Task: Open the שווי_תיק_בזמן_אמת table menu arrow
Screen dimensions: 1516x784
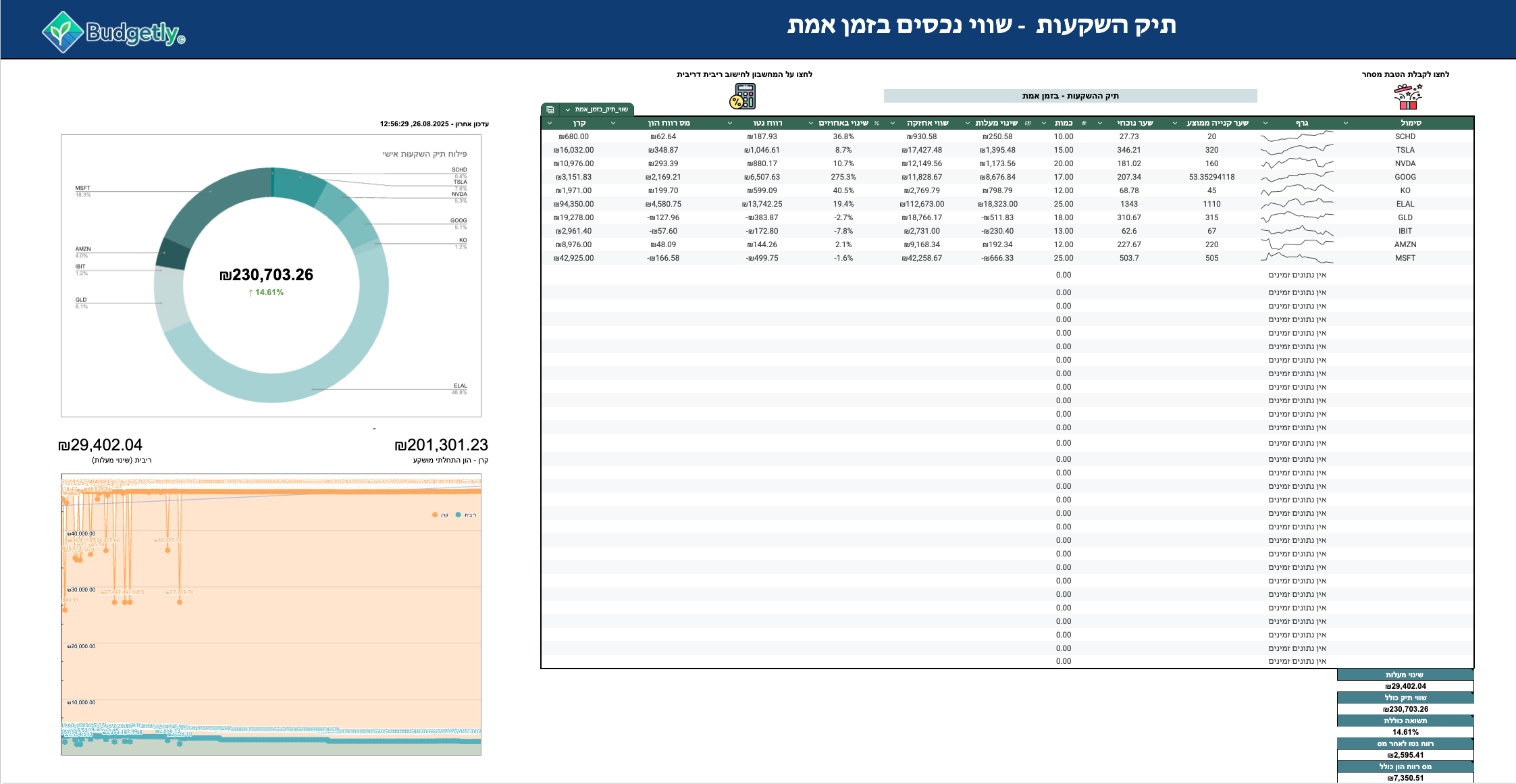Action: [x=568, y=109]
